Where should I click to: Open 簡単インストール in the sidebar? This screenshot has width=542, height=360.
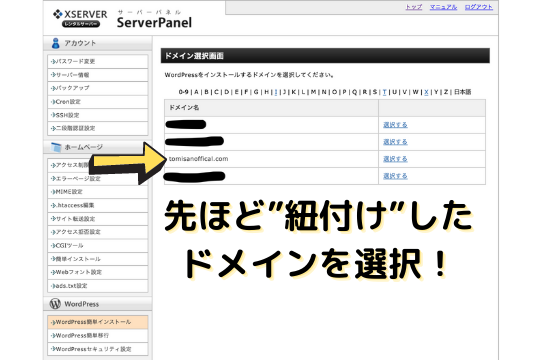[x=97, y=259]
